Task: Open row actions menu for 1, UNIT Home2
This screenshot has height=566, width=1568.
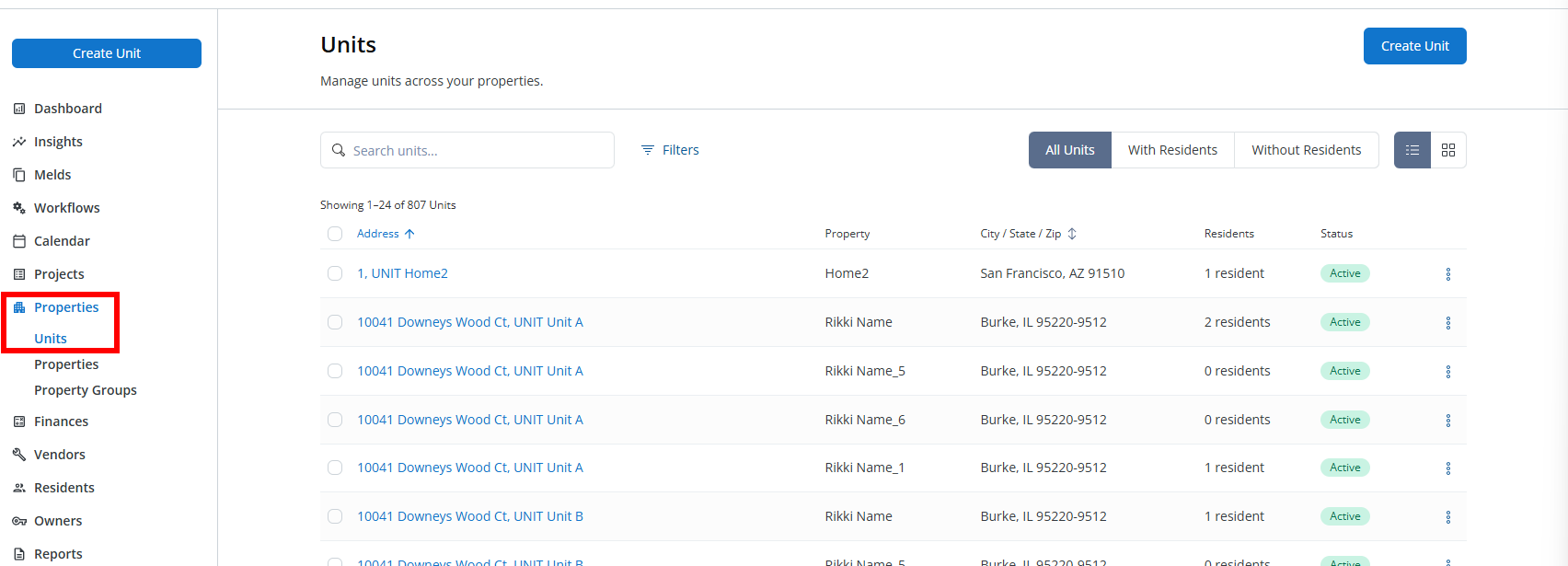Action: [x=1448, y=274]
